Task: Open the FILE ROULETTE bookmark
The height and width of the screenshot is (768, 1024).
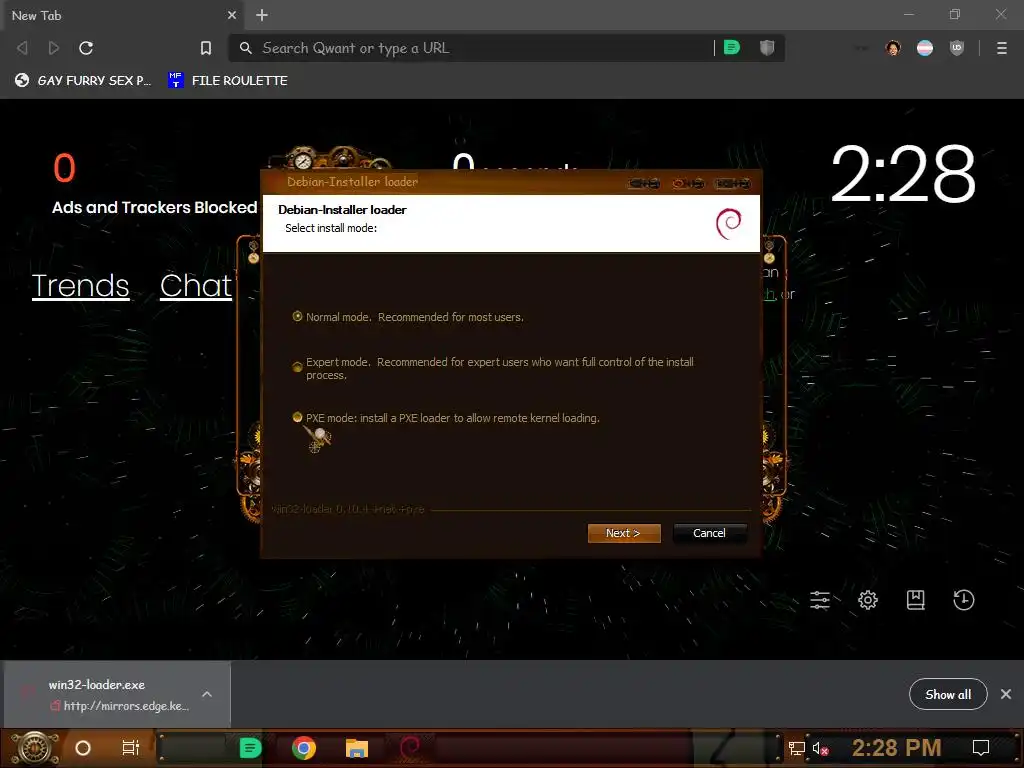Action: pos(228,80)
